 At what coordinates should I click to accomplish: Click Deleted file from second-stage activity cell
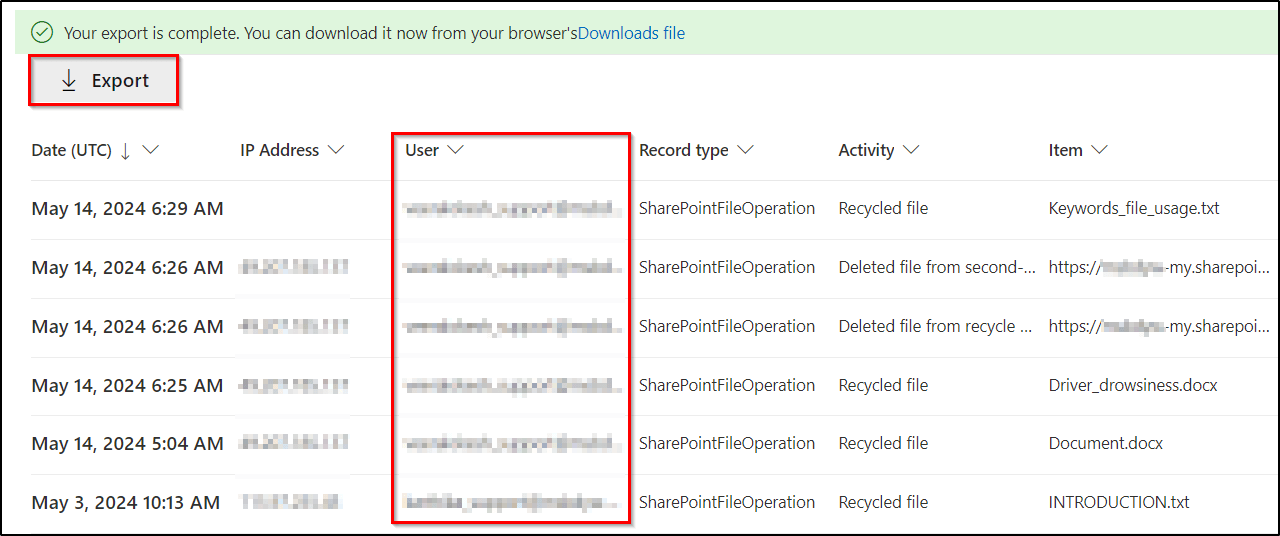pyautogui.click(x=937, y=267)
